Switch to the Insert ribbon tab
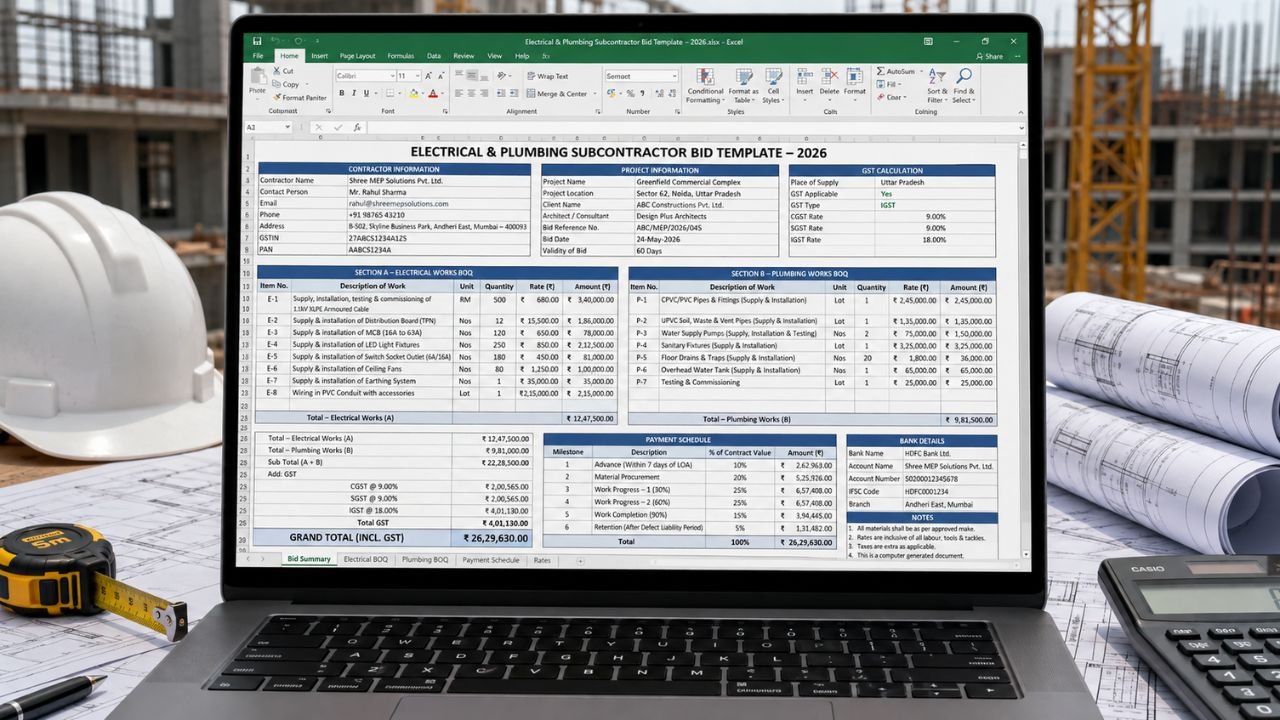The height and width of the screenshot is (720, 1280). (x=319, y=56)
